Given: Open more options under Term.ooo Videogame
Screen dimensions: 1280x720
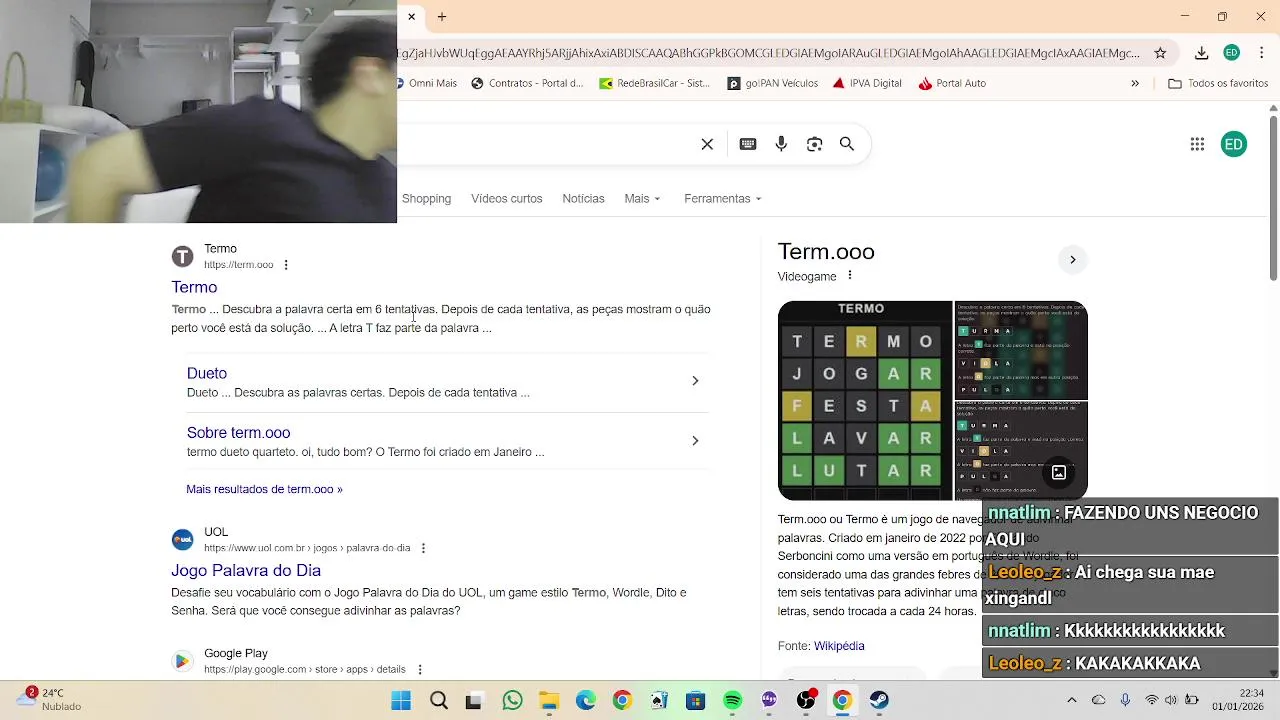Looking at the screenshot, I should (850, 276).
